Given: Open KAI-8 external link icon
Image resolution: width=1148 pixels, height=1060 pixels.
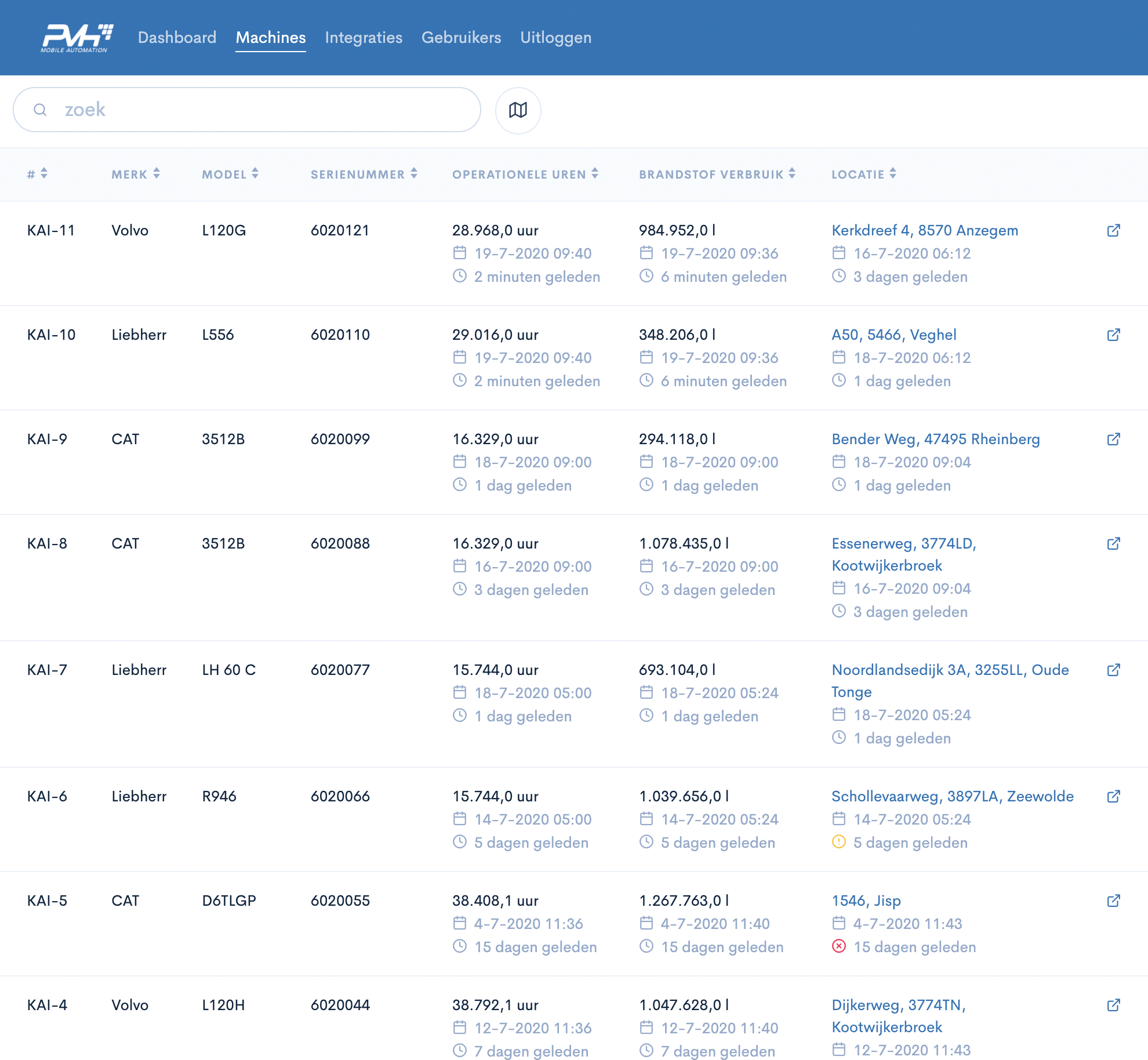Looking at the screenshot, I should [x=1113, y=544].
